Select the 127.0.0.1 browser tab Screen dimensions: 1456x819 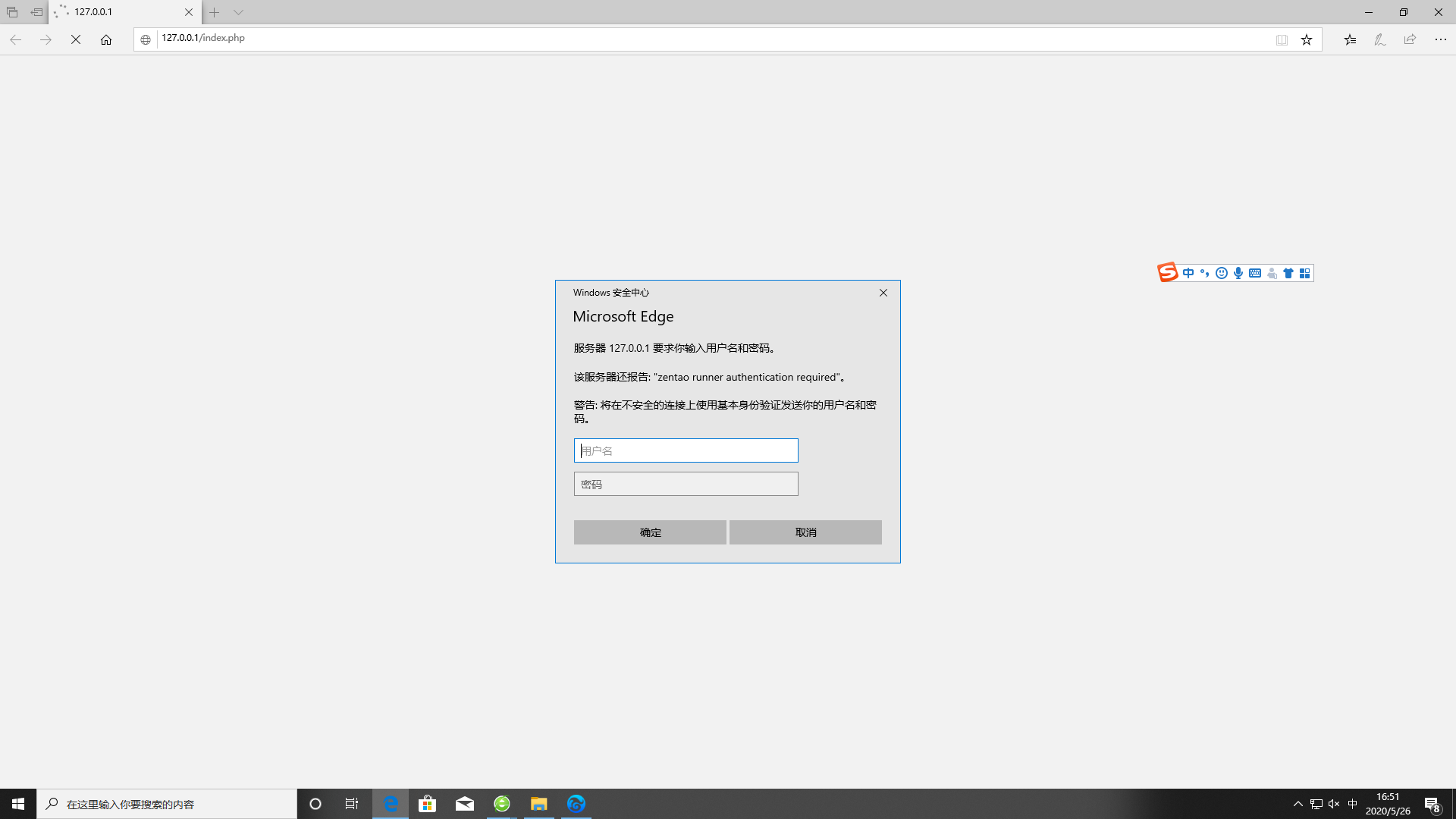pos(125,12)
